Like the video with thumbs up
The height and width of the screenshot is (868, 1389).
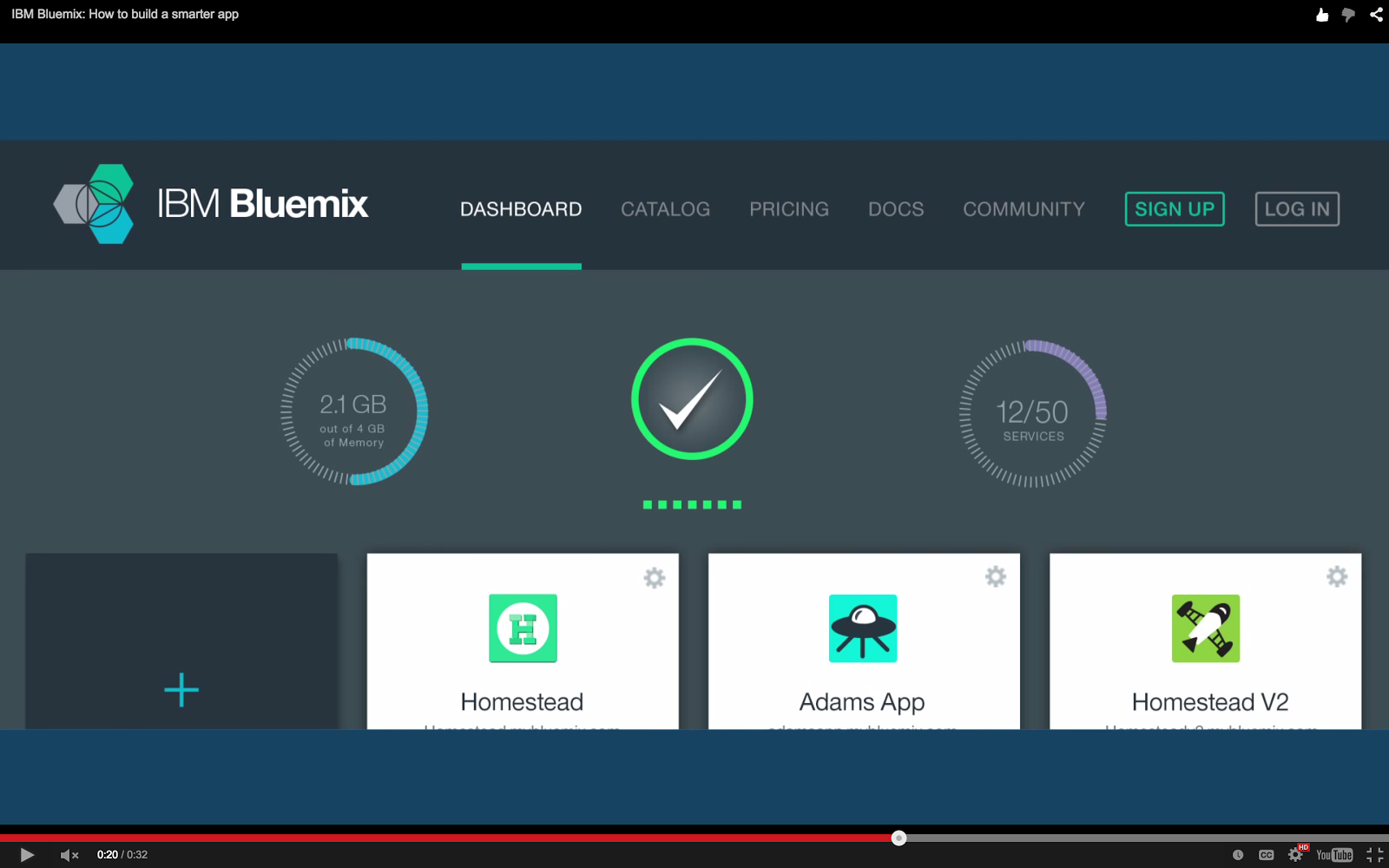point(1322,15)
